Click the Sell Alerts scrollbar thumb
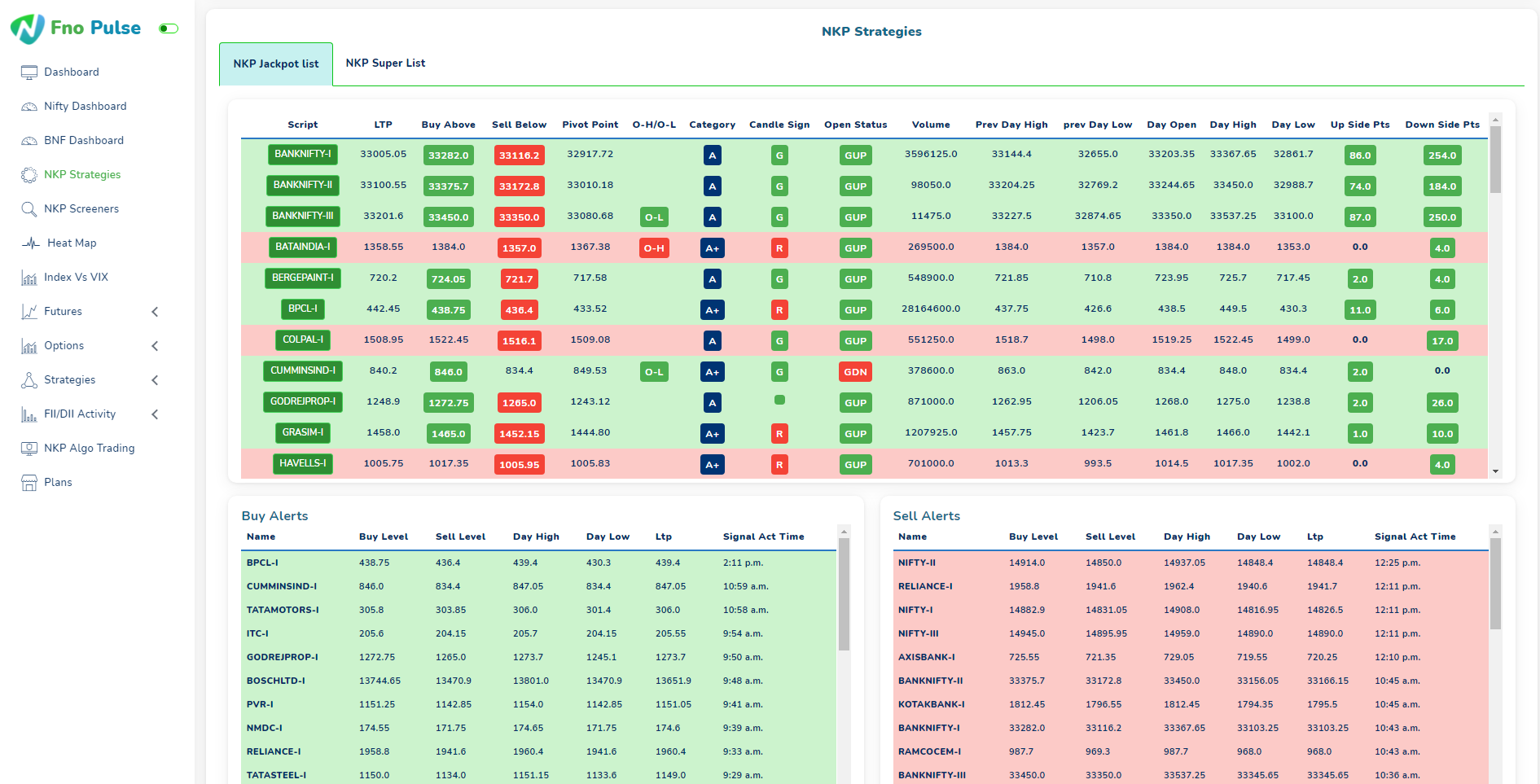The height and width of the screenshot is (784, 1540). coord(1495,585)
